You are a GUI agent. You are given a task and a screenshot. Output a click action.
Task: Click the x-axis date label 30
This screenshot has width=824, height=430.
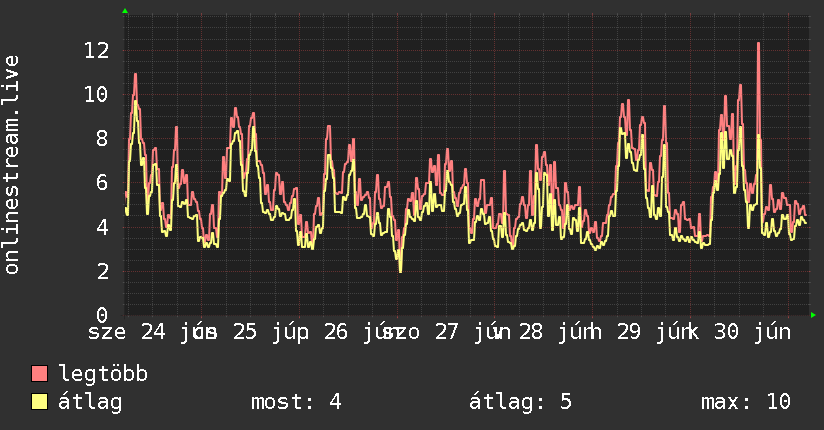coord(726,332)
